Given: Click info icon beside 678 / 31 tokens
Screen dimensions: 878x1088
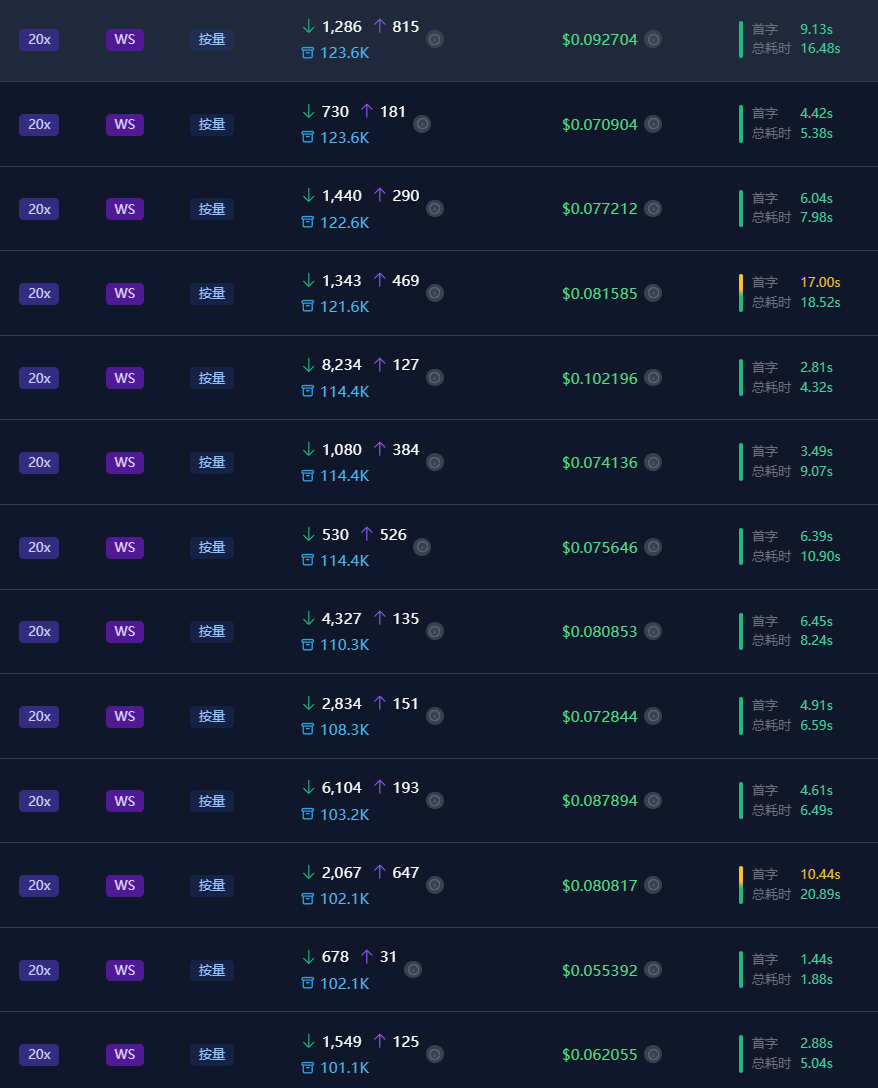Looking at the screenshot, I should (x=413, y=969).
